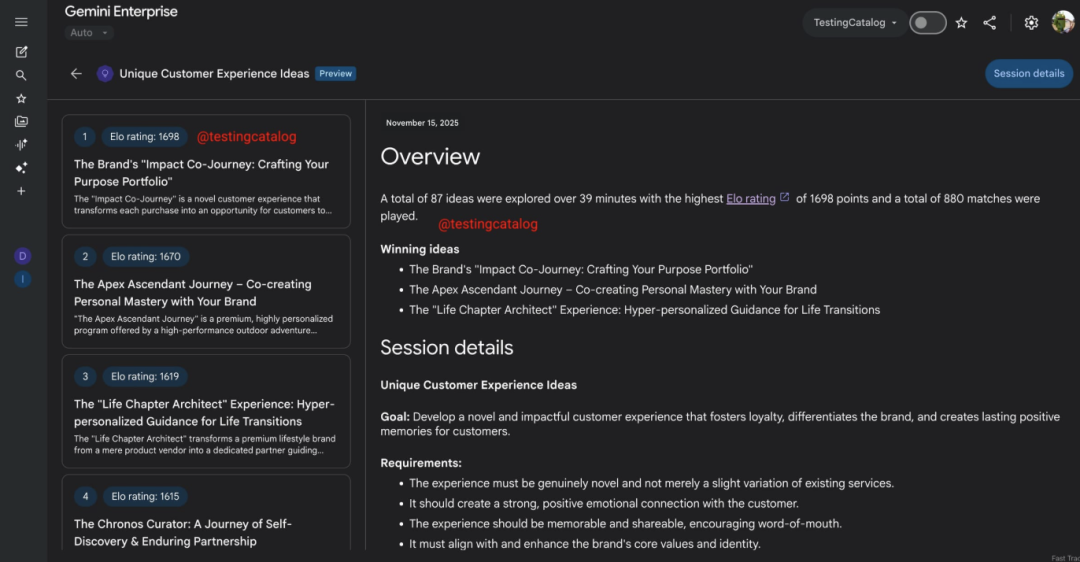Image resolution: width=1080 pixels, height=562 pixels.
Task: Start a new chat with the compose icon
Action: tap(21, 52)
